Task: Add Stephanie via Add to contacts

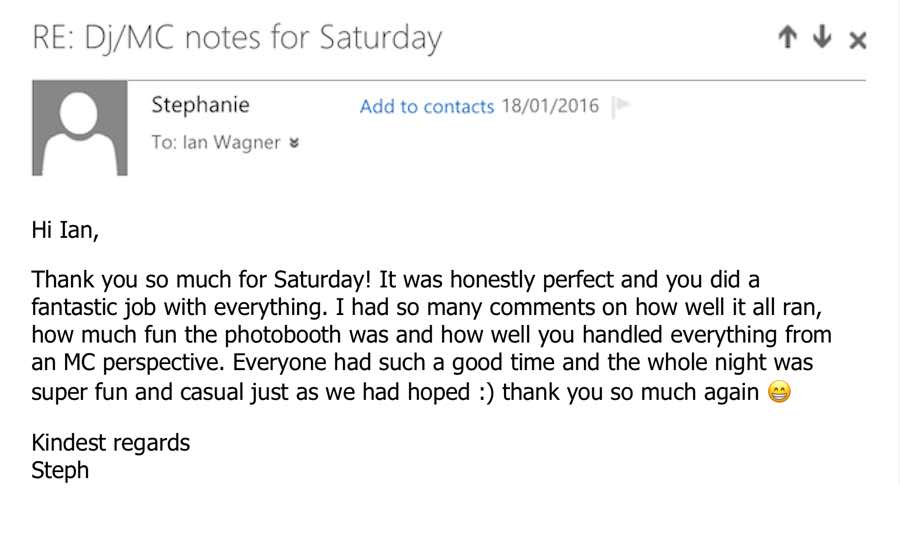Action: [x=427, y=107]
